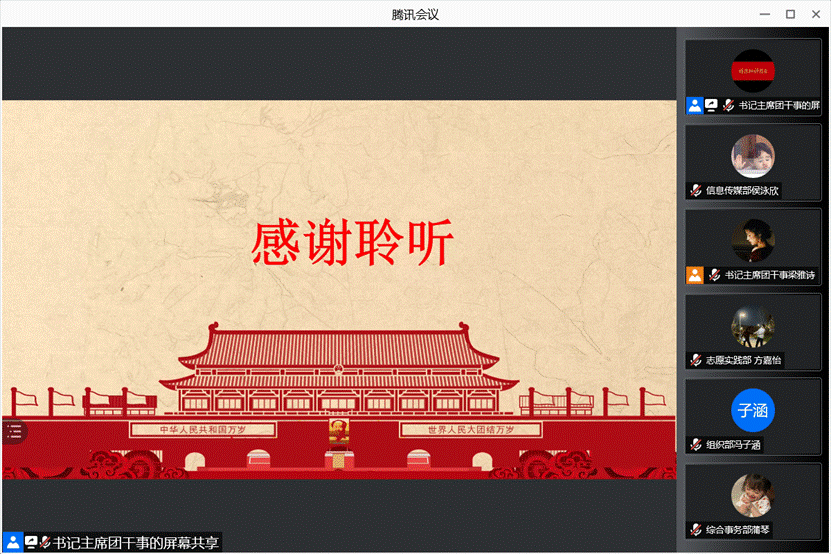This screenshot has height=554, width=831.
Task: Click the list menu icon on the slide
Action: tap(14, 432)
